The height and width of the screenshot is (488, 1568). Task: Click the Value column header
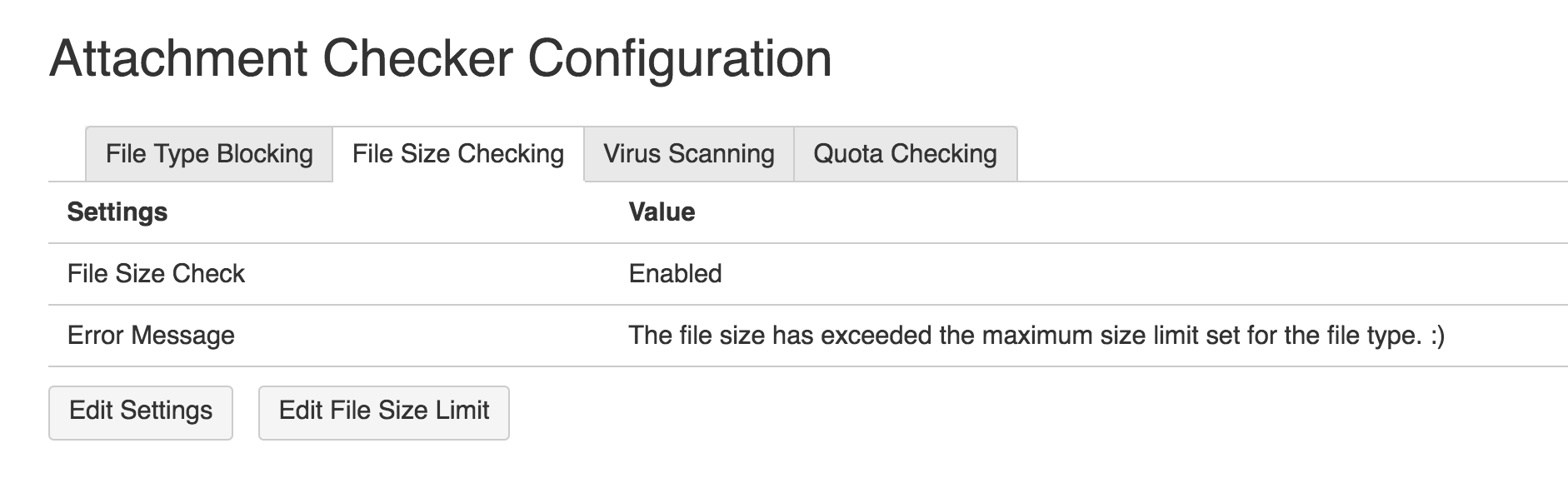click(x=660, y=212)
